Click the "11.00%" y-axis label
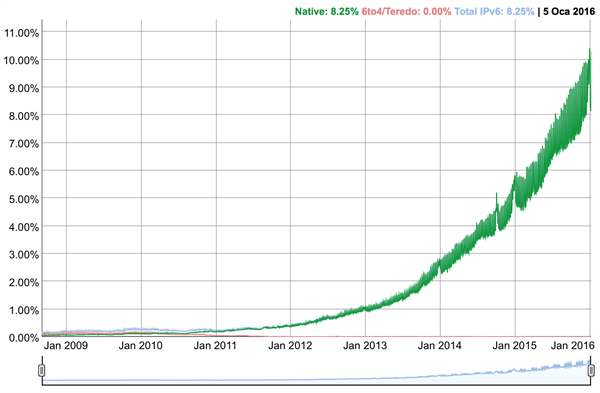The image size is (600, 393). 21,33
